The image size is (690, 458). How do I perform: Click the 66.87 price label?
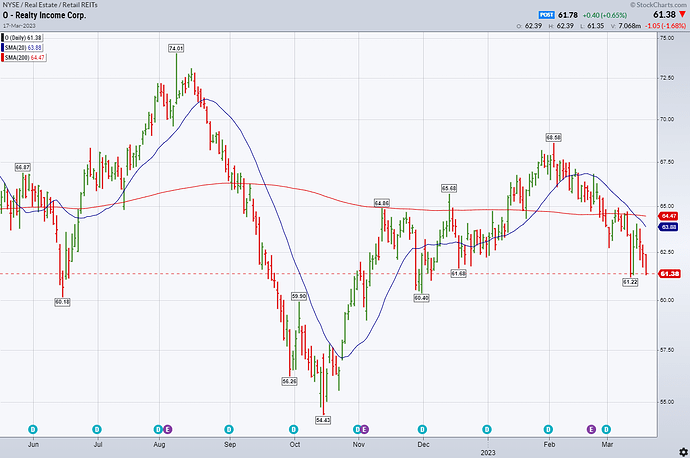click(23, 167)
